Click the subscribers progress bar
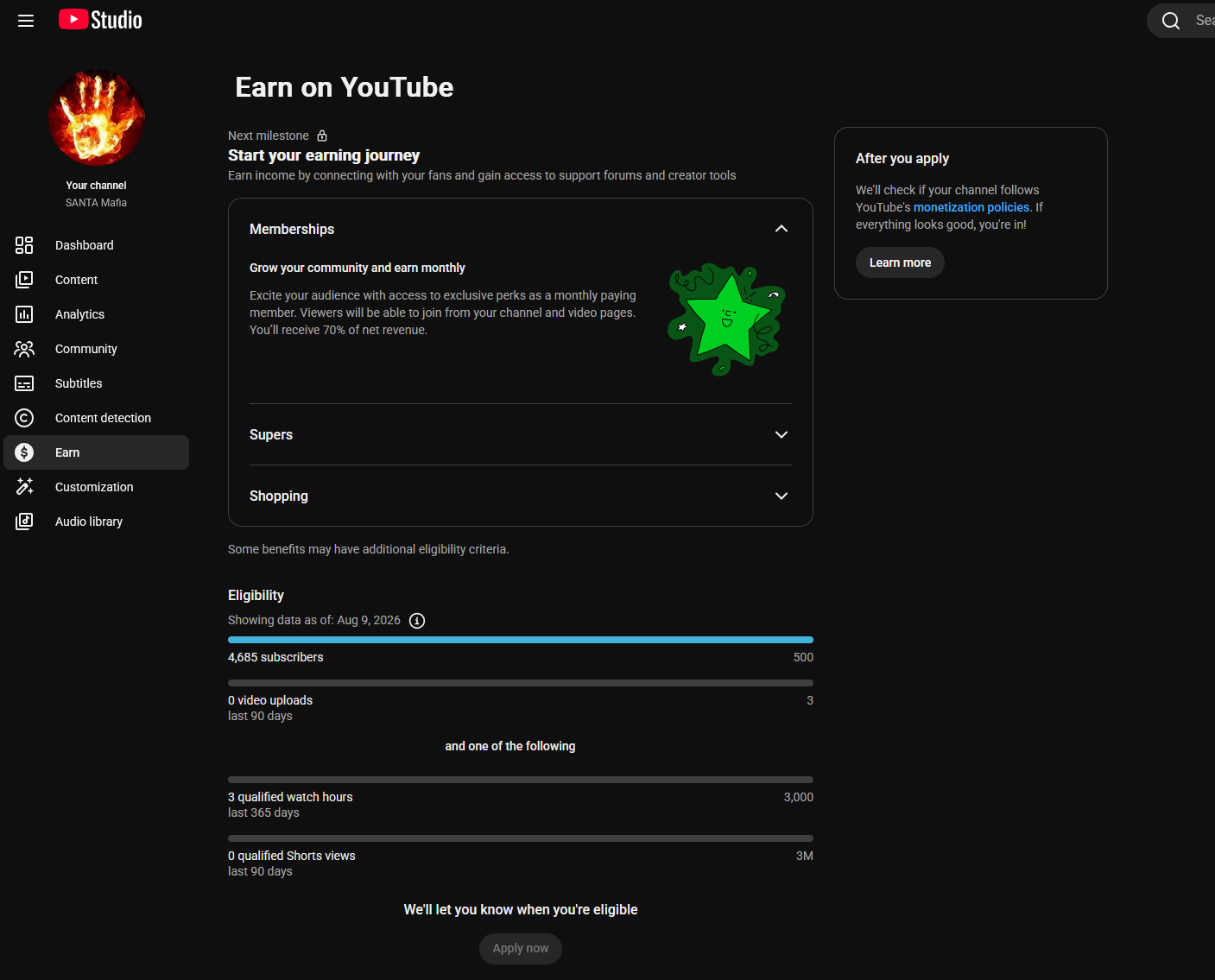Viewport: 1215px width, 980px height. 521,640
